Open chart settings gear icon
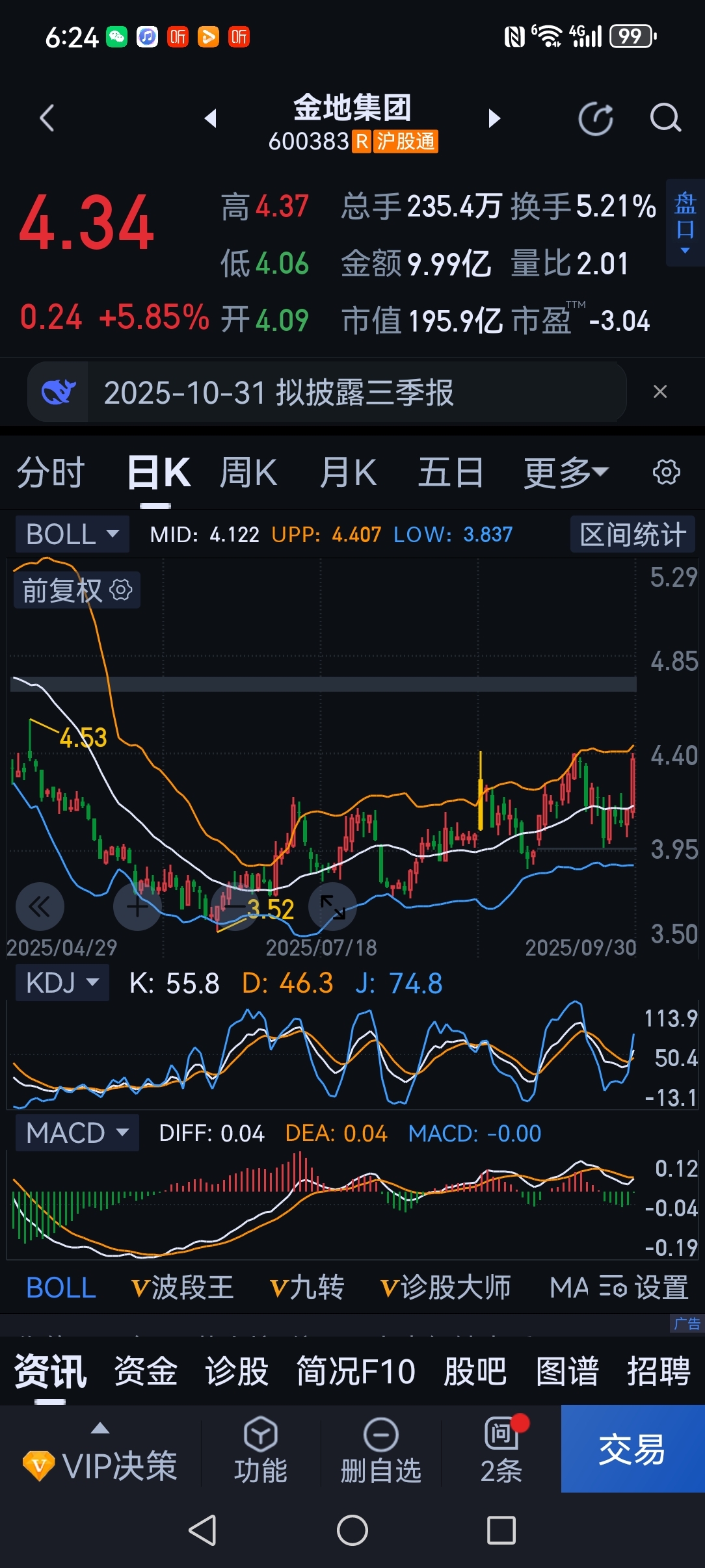Viewport: 705px width, 1568px height. (666, 472)
